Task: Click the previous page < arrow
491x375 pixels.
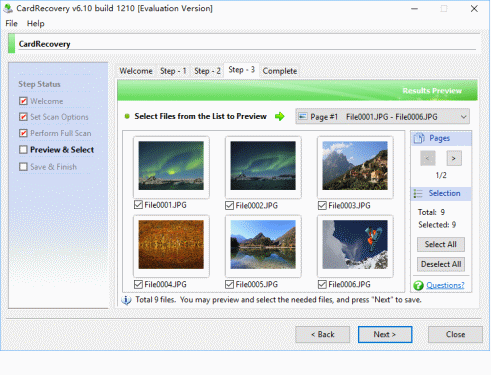Action: click(428, 158)
